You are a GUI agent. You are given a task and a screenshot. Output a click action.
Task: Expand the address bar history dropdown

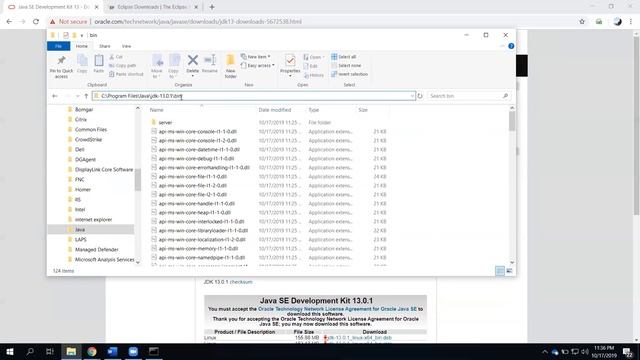click(x=412, y=96)
